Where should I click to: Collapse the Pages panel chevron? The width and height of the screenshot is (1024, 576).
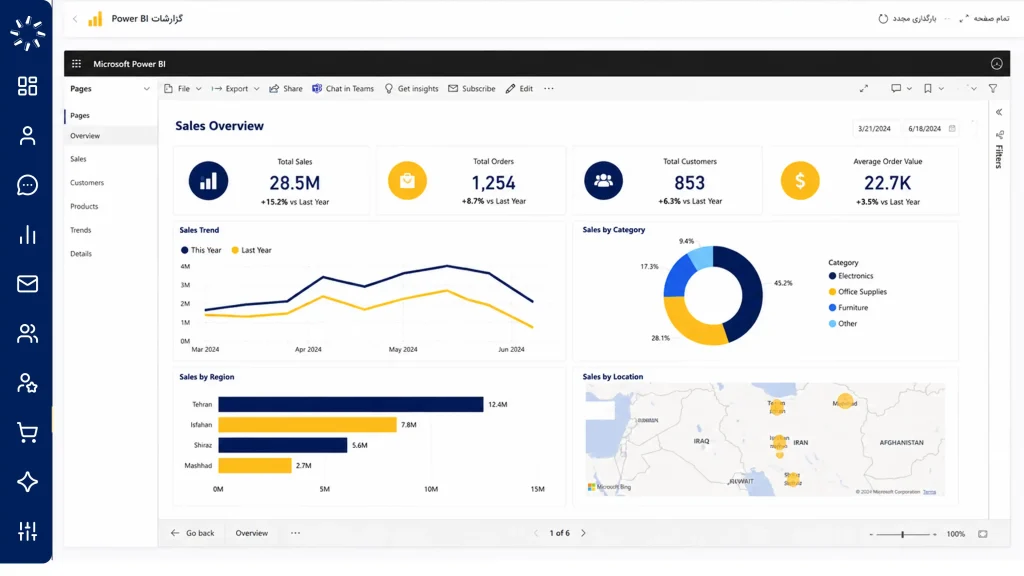pyautogui.click(x=146, y=89)
